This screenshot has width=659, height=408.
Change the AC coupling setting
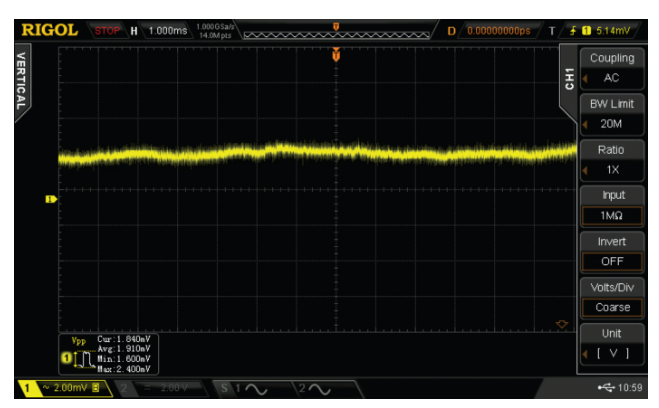612,78
